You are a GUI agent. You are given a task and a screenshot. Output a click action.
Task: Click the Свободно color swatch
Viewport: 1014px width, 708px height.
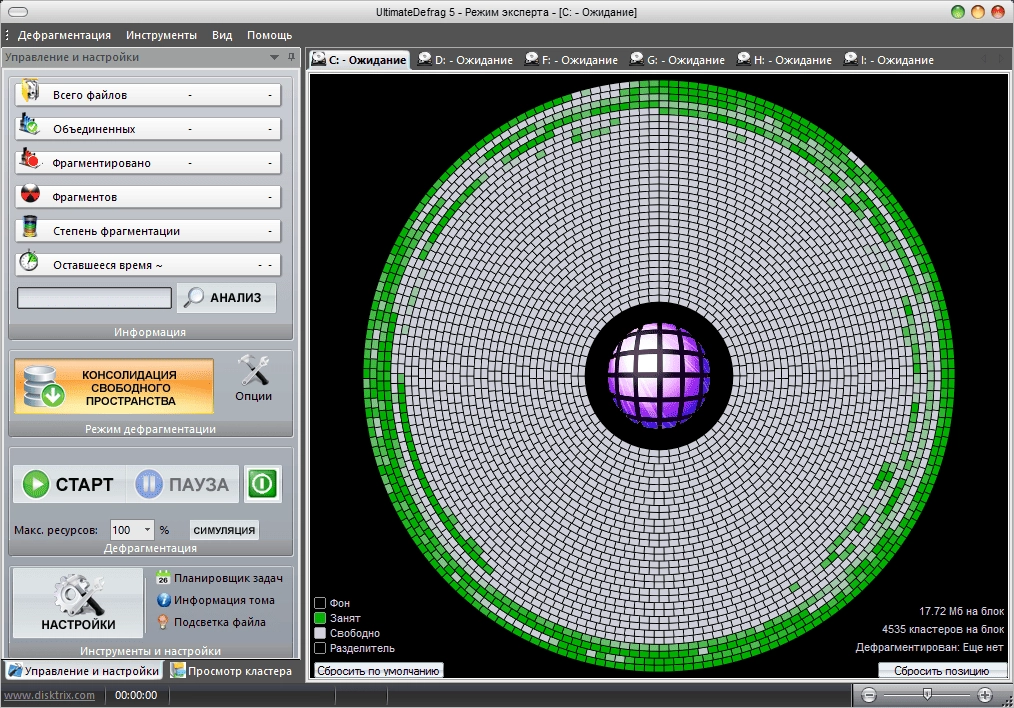point(319,633)
